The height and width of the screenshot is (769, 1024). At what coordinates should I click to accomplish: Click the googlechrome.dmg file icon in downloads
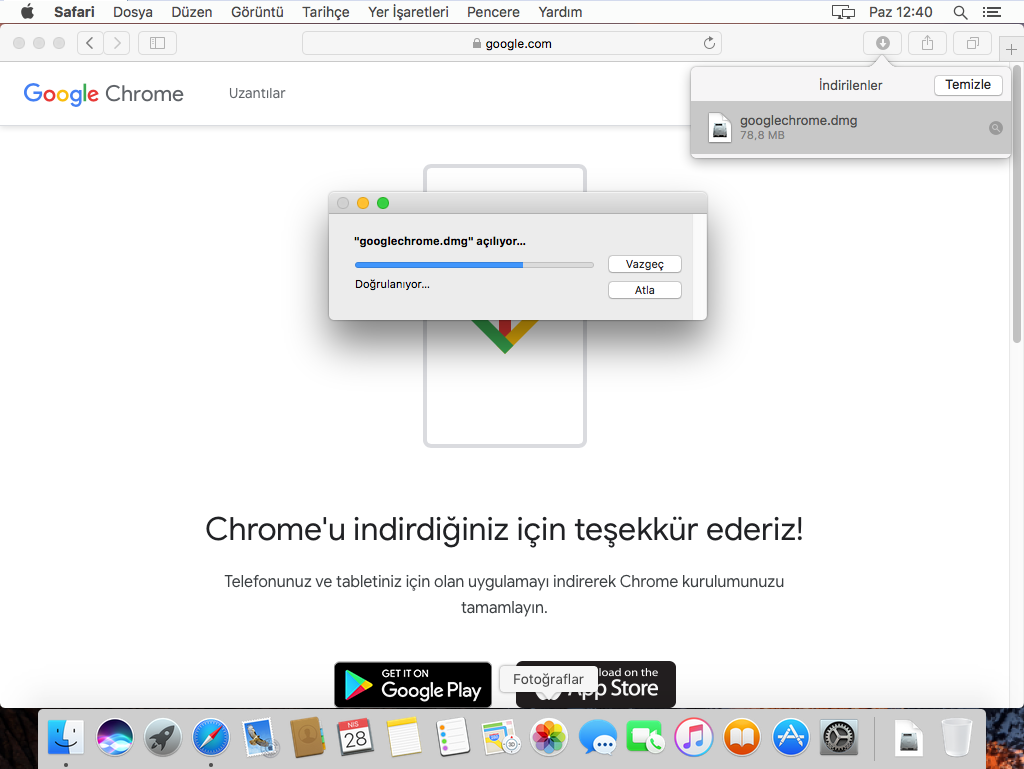tap(720, 127)
